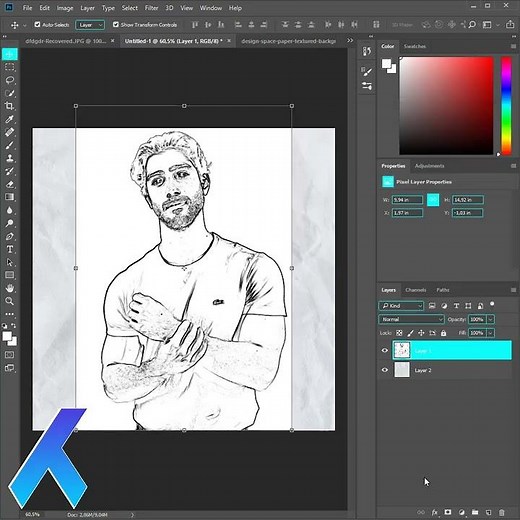Toggle Show Transform Controls checkbox
This screenshot has height=520, width=520.
[x=116, y=24]
